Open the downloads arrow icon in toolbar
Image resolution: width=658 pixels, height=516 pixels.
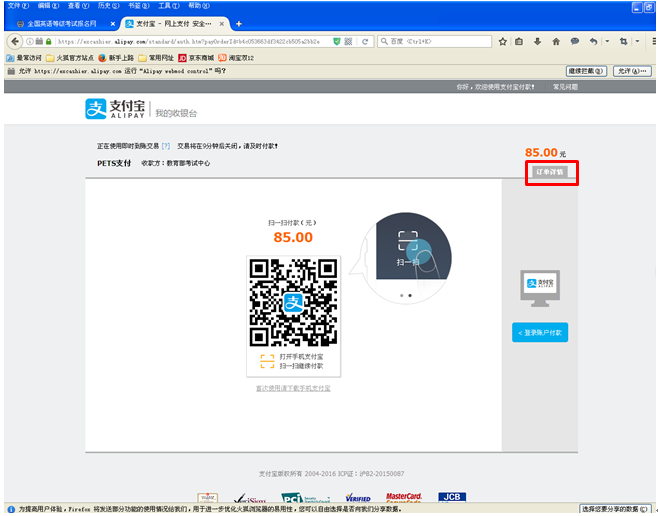click(539, 41)
